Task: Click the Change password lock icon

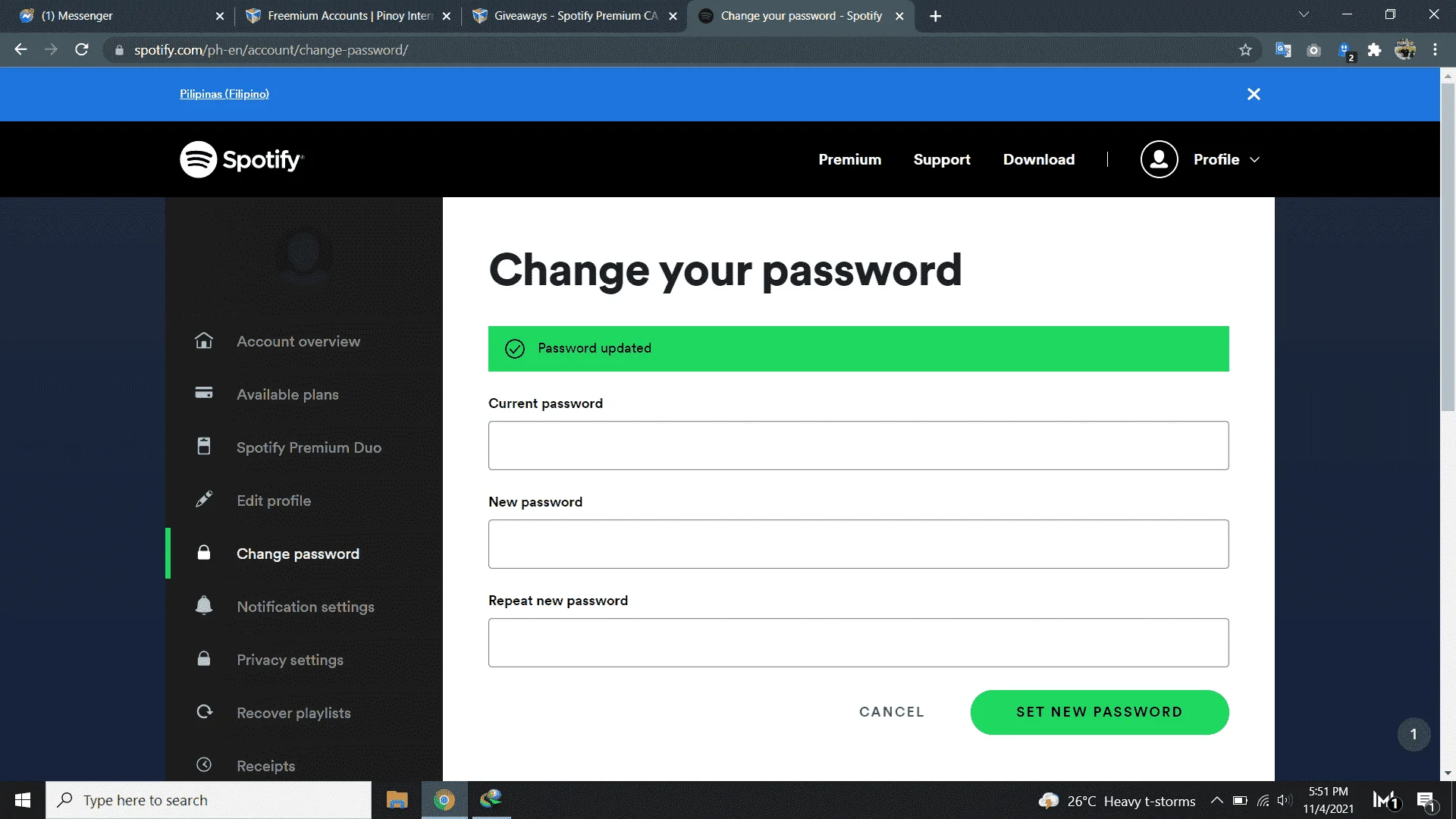Action: click(204, 552)
